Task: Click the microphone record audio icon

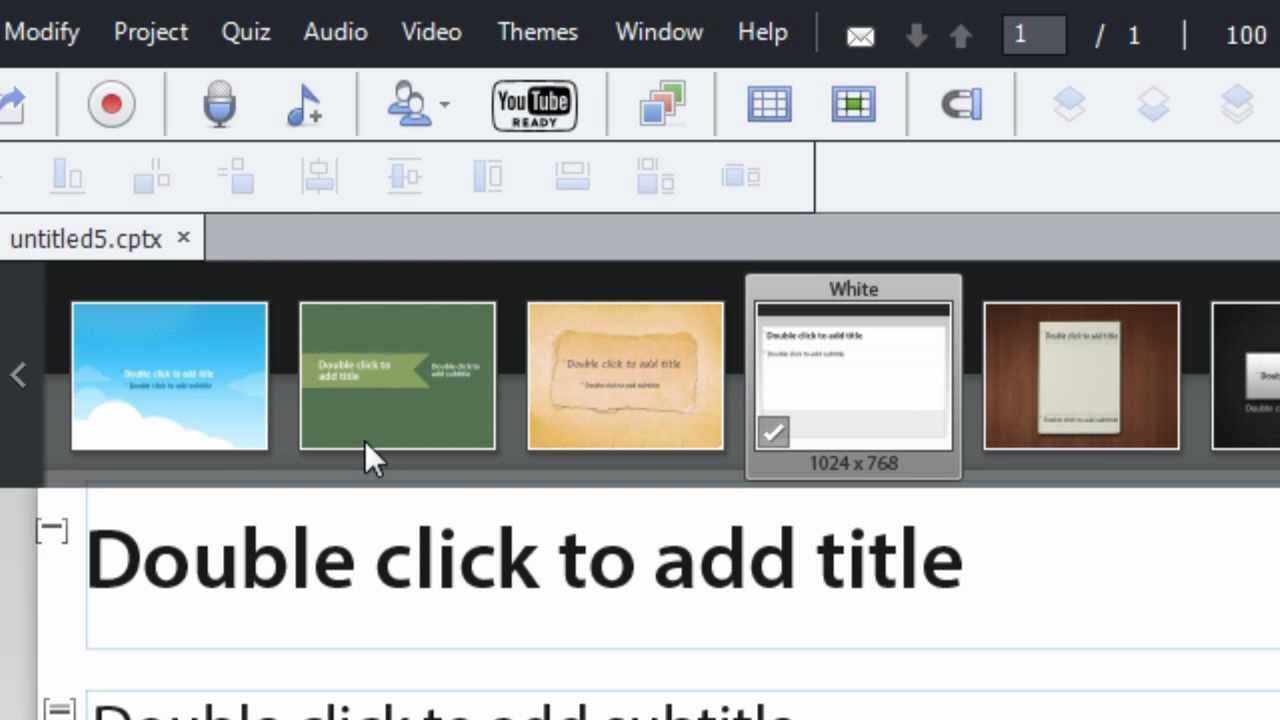Action: (219, 104)
